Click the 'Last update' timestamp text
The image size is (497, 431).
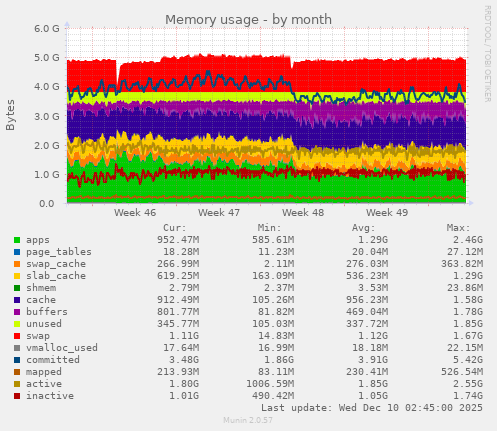click(372, 408)
